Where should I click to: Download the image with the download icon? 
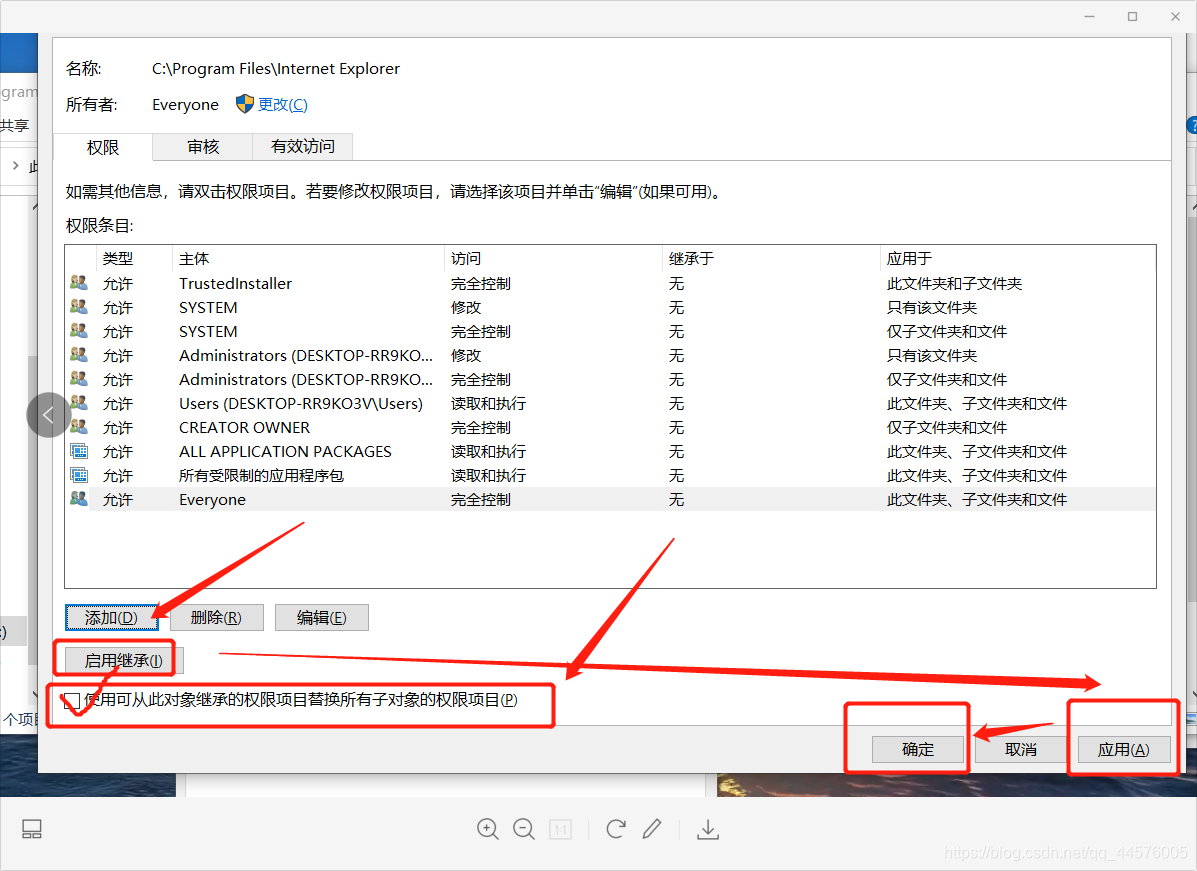pos(708,829)
